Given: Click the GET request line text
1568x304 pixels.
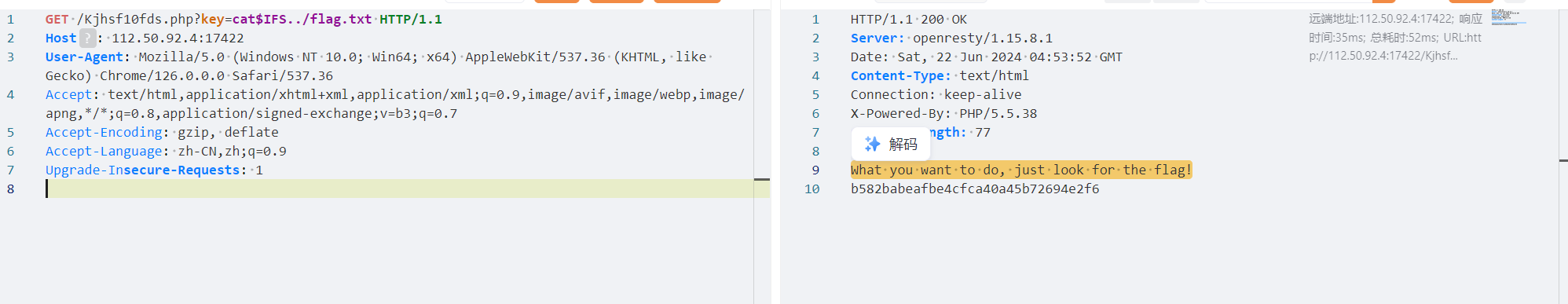Looking at the screenshot, I should point(244,19).
